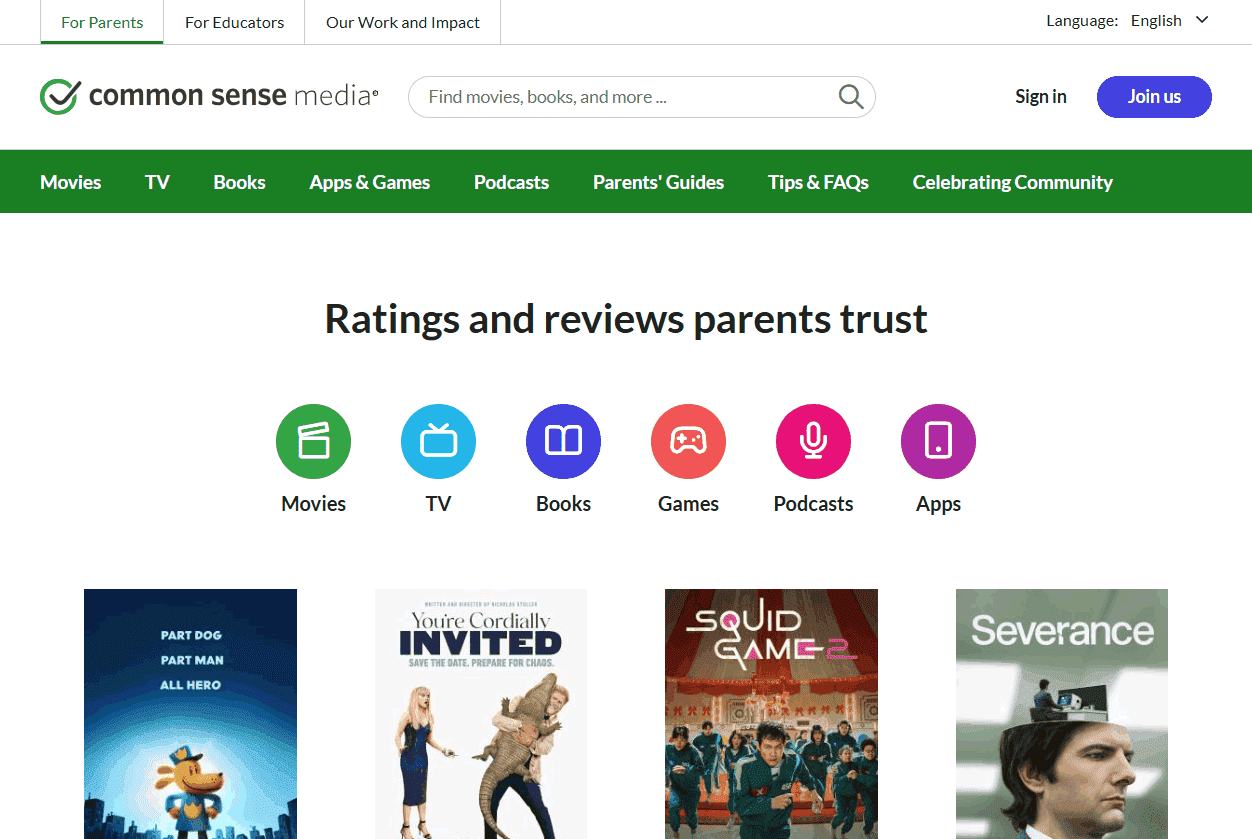Open the blue TV category icon
The height and width of the screenshot is (839, 1252).
(438, 442)
